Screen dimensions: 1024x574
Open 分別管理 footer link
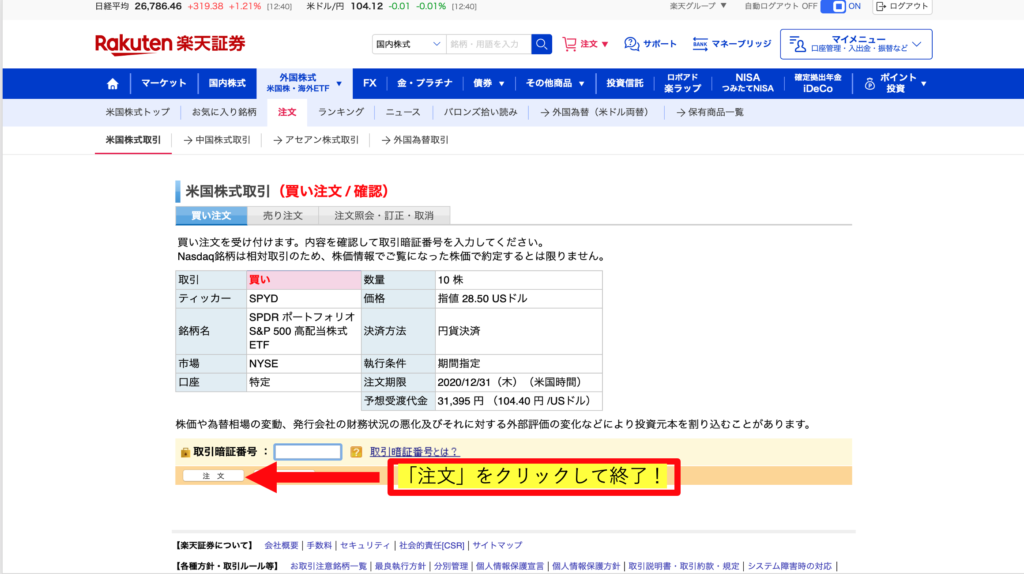click(451, 566)
